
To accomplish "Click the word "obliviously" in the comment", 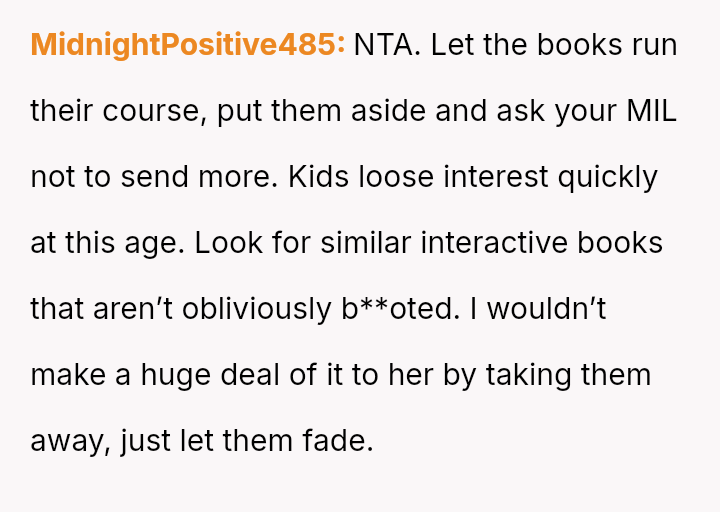I will click(x=238, y=309).
